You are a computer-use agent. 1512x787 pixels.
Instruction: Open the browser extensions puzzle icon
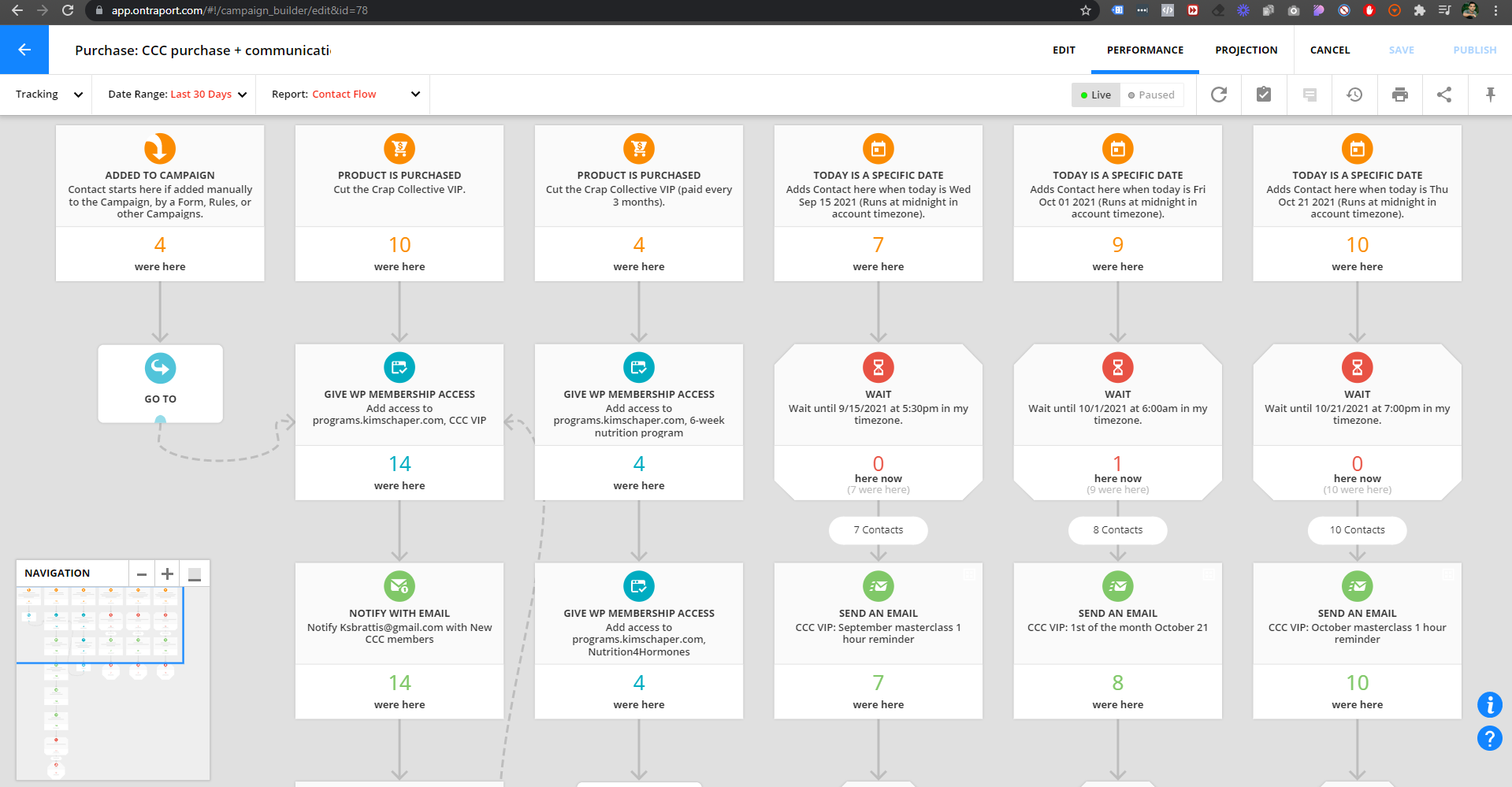[x=1420, y=10]
